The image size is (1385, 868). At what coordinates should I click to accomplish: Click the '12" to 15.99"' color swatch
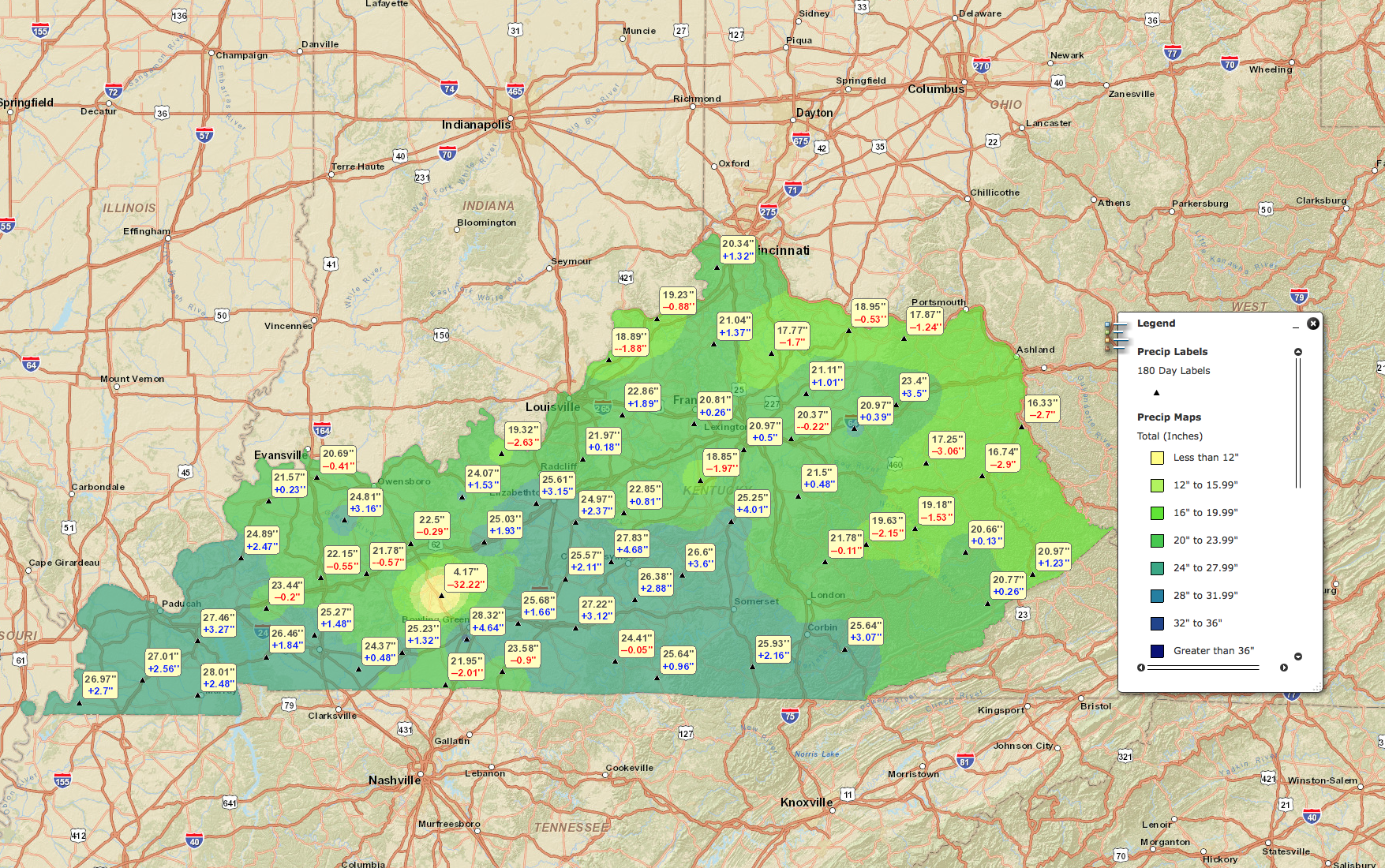[1157, 485]
